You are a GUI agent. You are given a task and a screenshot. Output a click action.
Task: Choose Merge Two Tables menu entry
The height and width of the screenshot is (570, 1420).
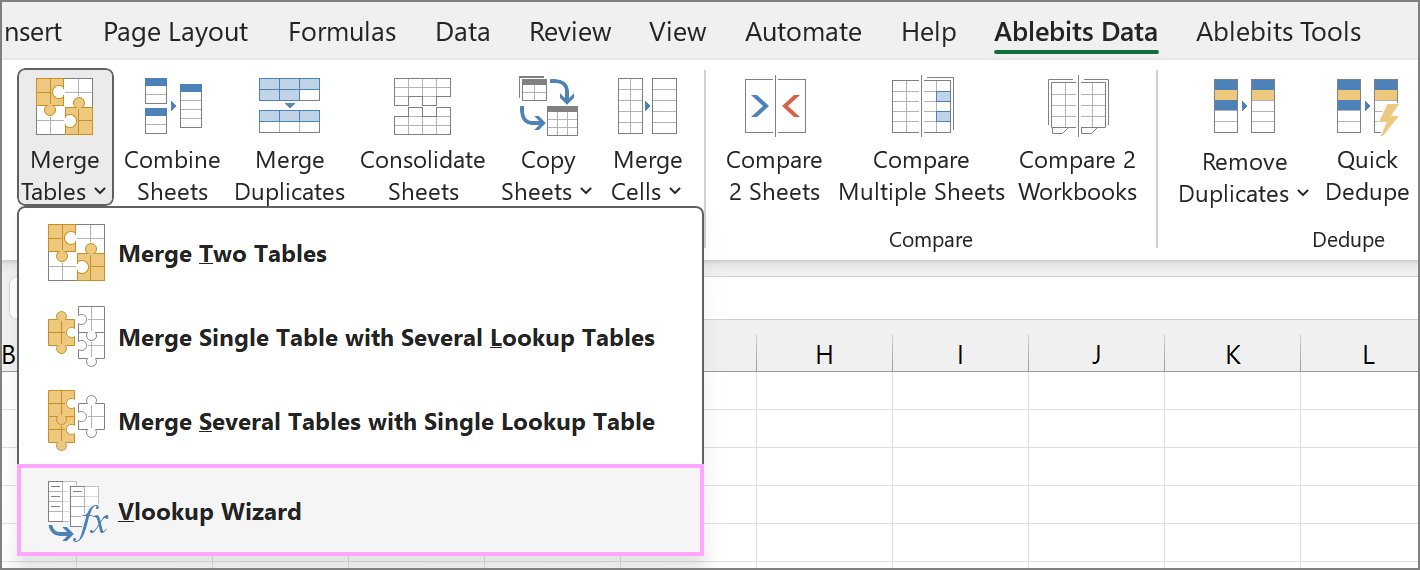361,254
